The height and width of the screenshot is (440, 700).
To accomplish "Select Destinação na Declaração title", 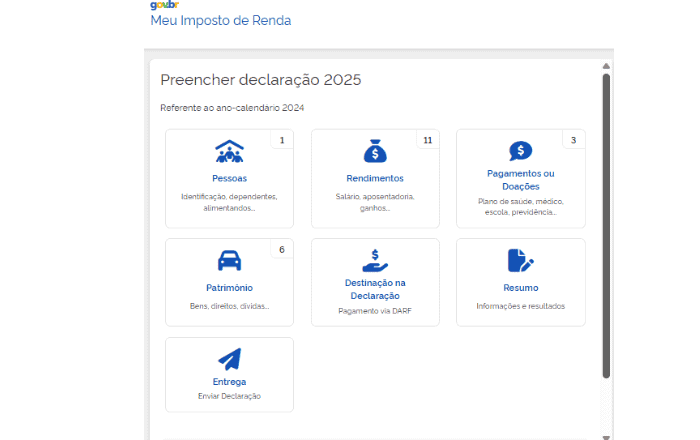I will 375,289.
